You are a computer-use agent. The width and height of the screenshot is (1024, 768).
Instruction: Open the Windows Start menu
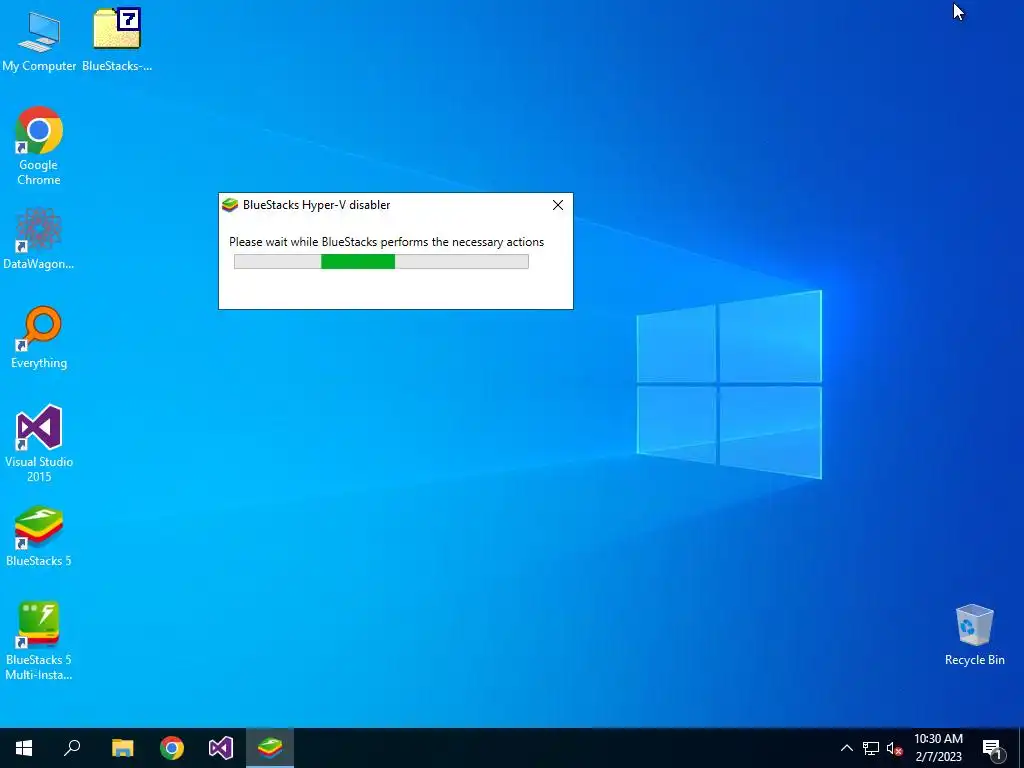pyautogui.click(x=24, y=748)
